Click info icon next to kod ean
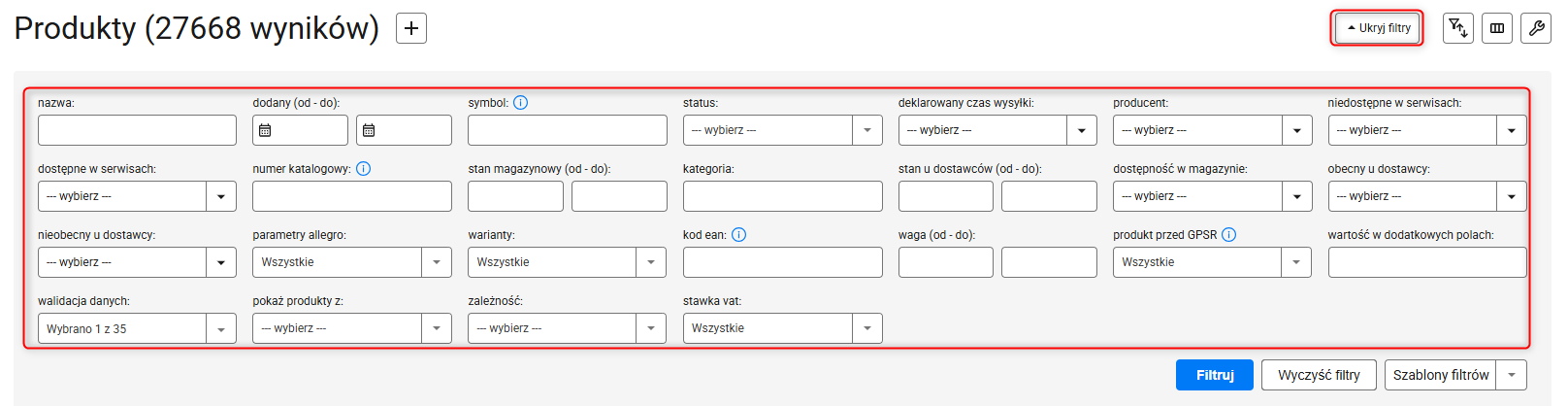 click(x=739, y=234)
